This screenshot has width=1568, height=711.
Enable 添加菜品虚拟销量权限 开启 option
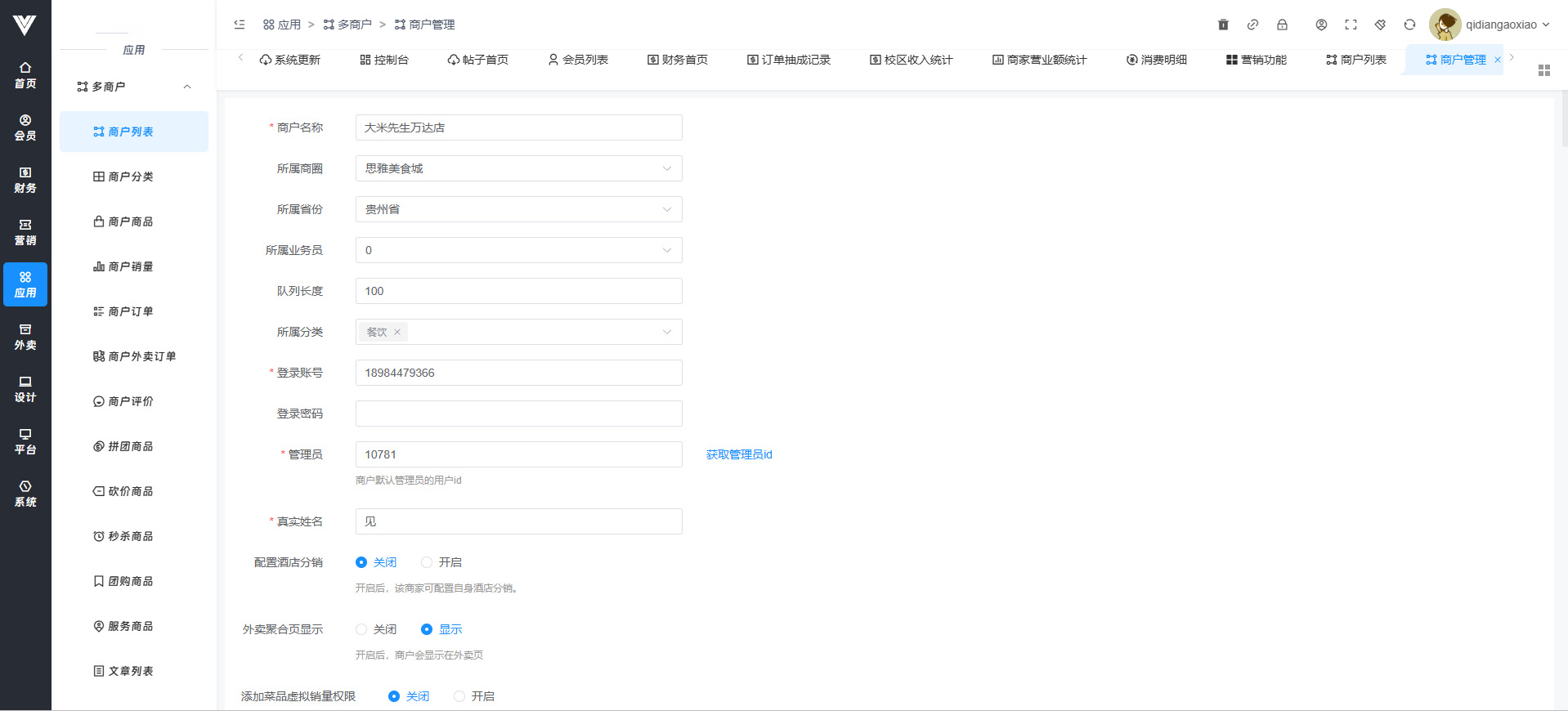(459, 696)
